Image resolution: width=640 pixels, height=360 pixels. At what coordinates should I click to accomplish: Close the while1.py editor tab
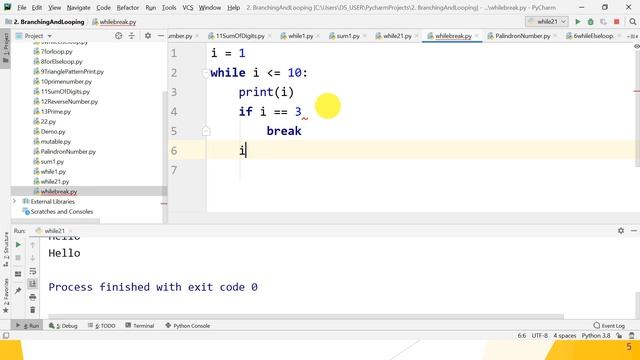[x=318, y=36]
